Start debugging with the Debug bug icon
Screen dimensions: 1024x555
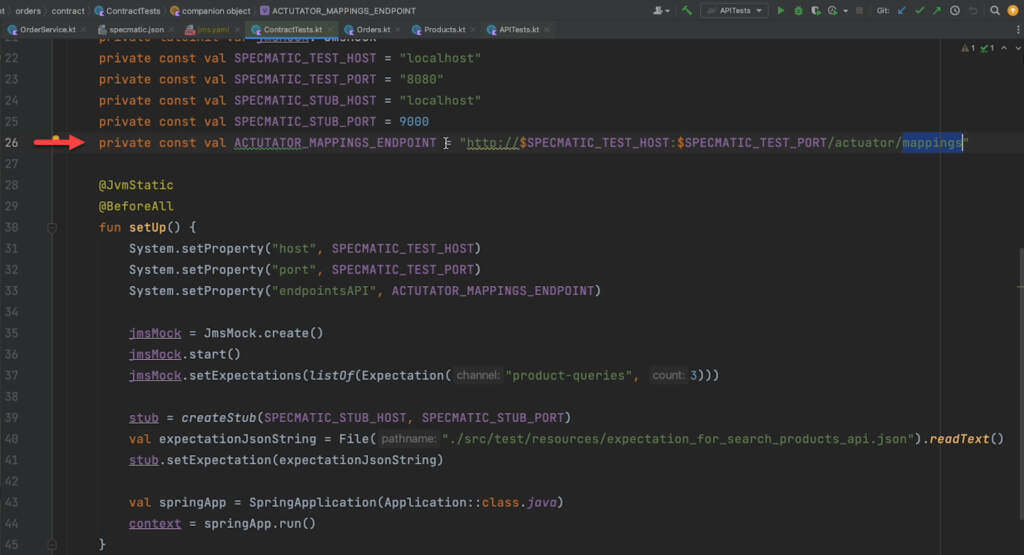pos(798,10)
